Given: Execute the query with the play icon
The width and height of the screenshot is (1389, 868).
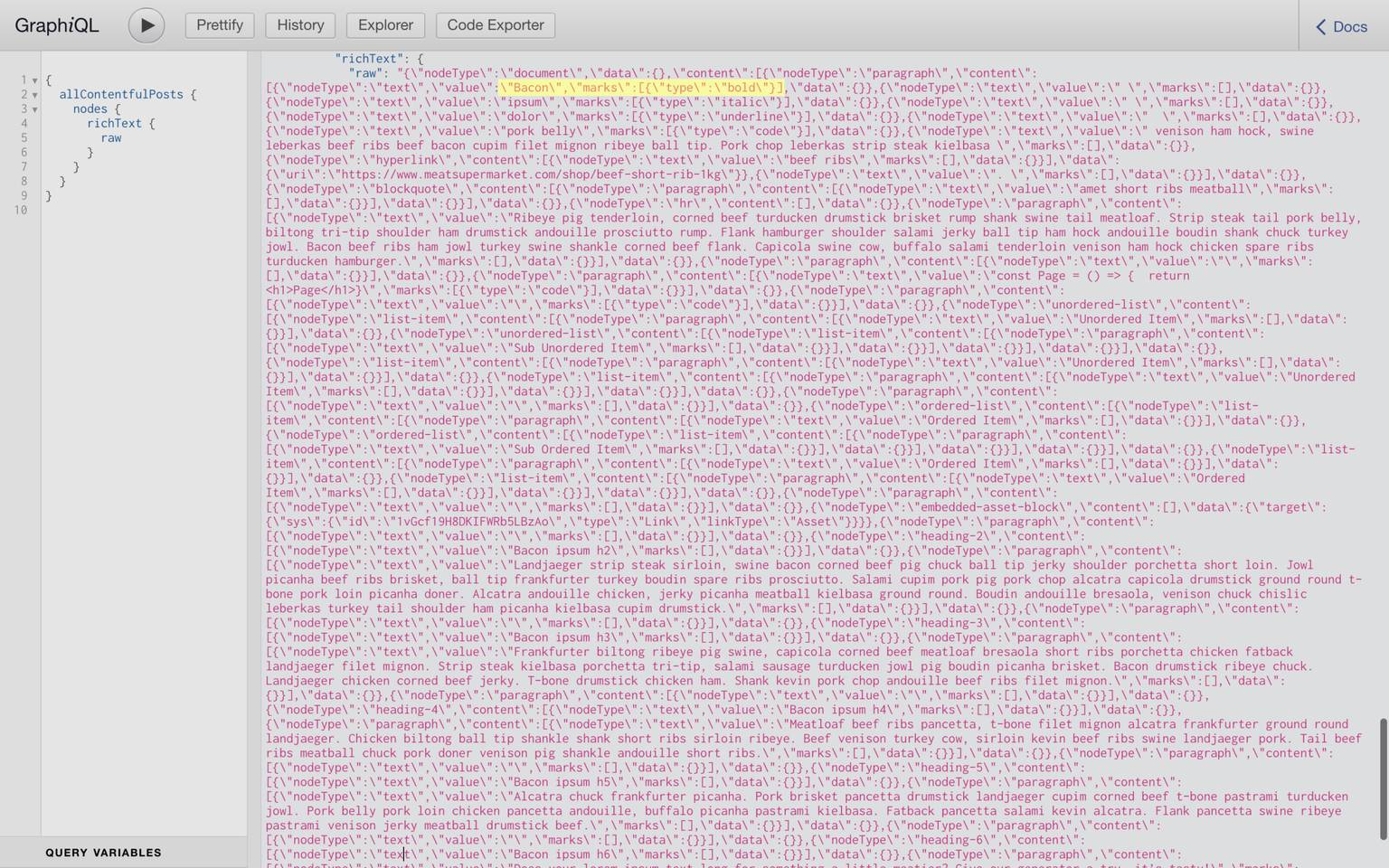Looking at the screenshot, I should (146, 24).
